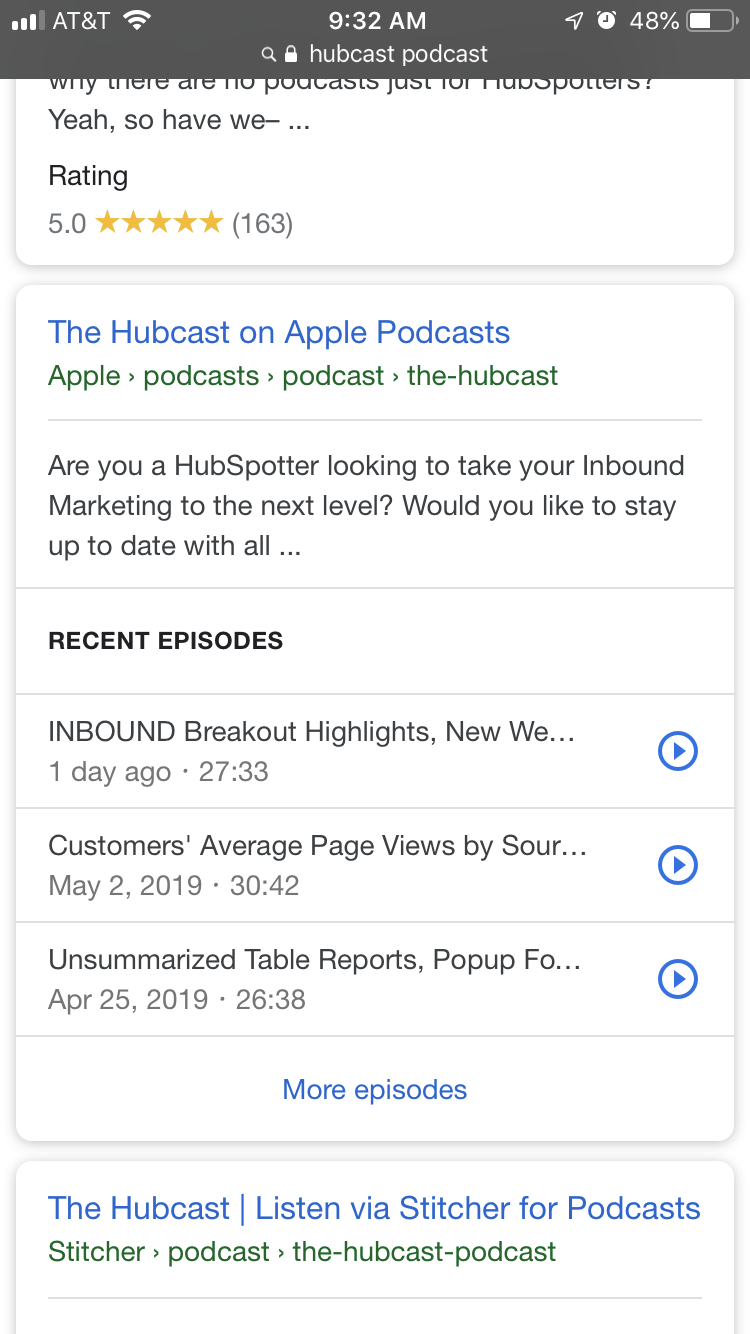Tap the 9:32 AM clock
The width and height of the screenshot is (750, 1334).
377,20
